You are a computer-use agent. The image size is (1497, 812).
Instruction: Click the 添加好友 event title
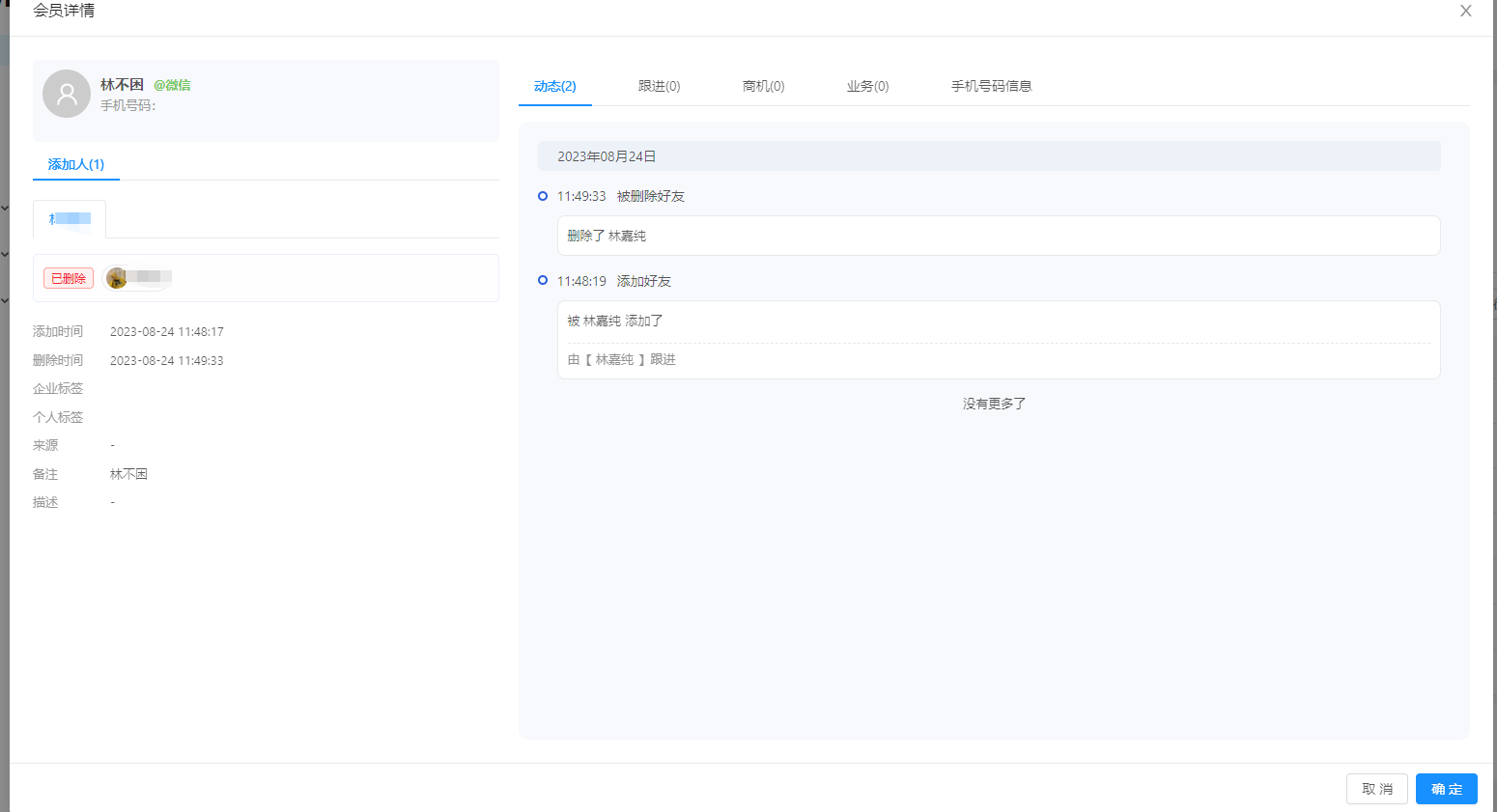tap(644, 281)
